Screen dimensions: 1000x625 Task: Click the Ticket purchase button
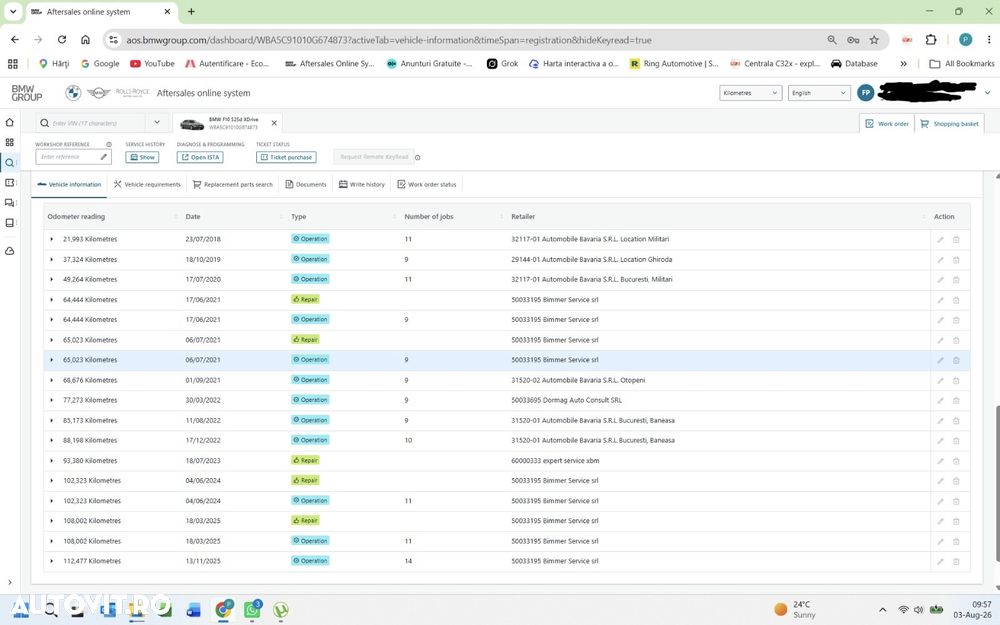click(286, 157)
